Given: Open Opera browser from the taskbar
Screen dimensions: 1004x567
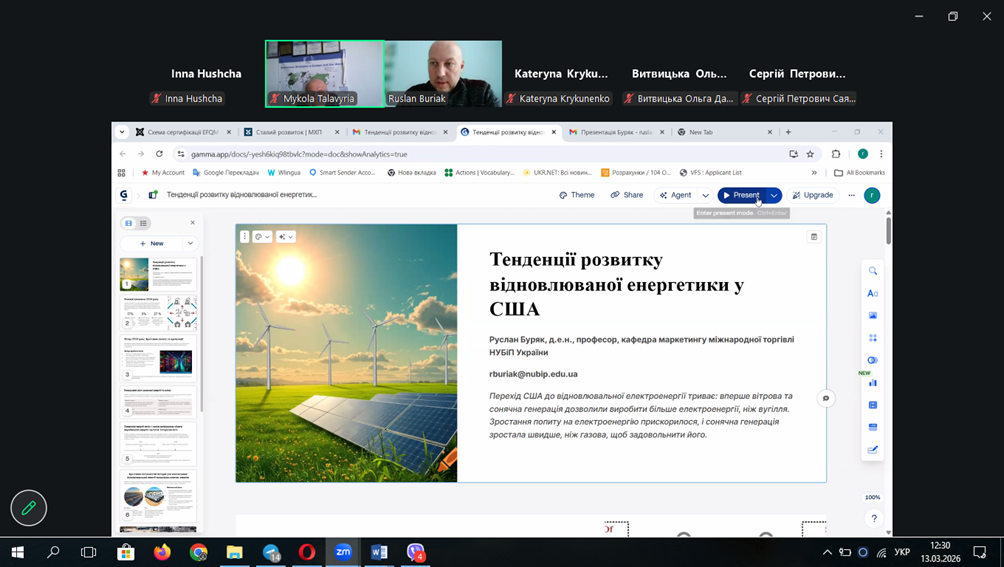Looking at the screenshot, I should pos(307,552).
